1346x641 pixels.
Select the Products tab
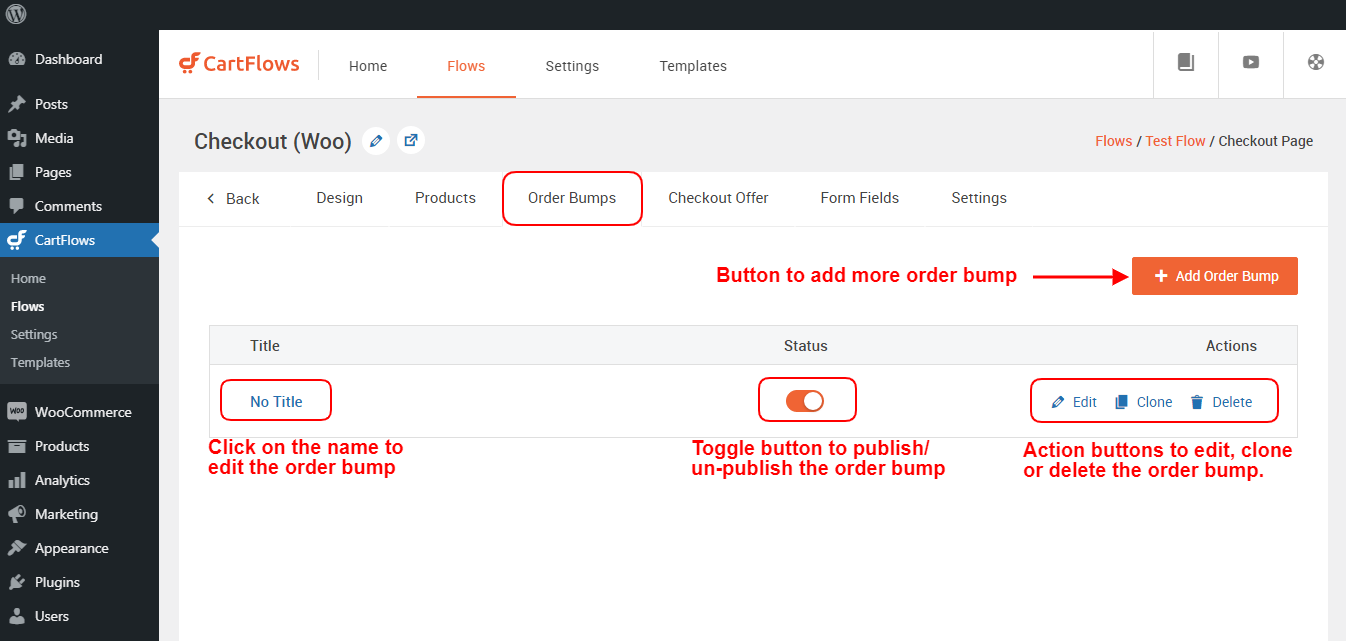(445, 198)
